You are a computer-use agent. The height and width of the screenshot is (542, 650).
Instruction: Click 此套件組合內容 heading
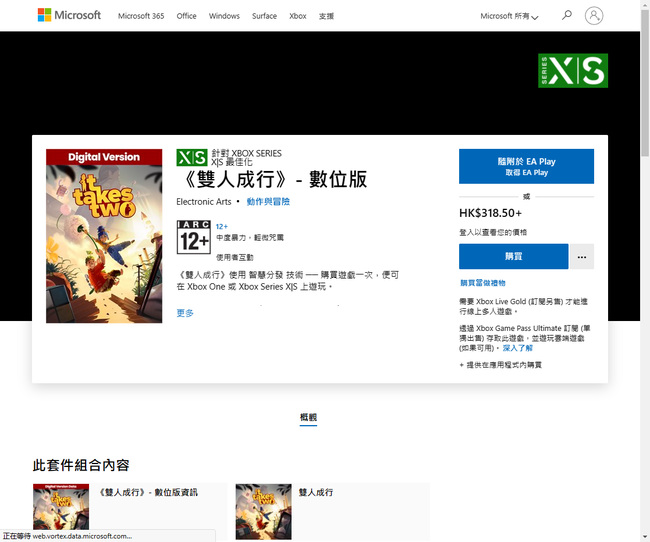[81, 465]
